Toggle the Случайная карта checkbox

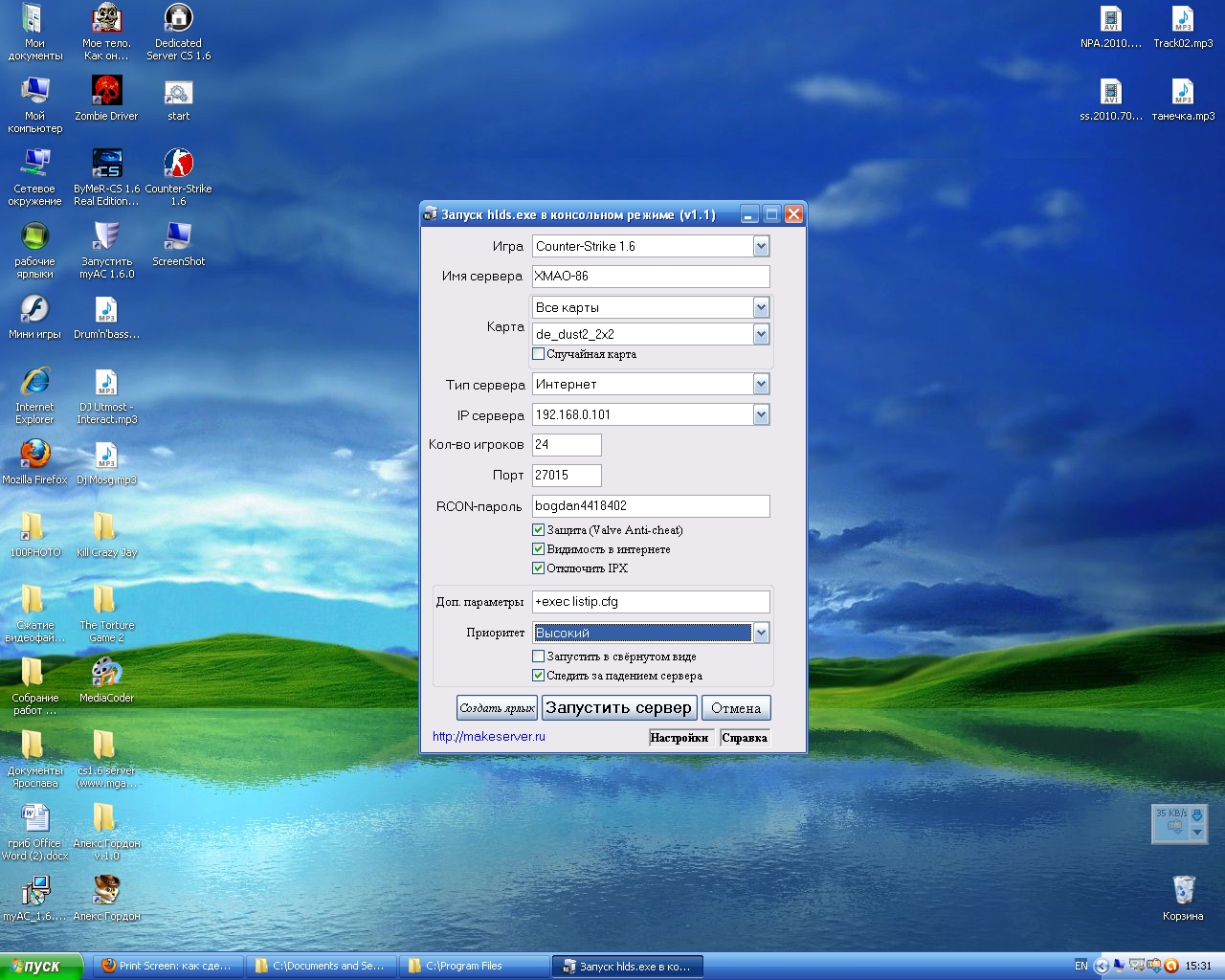pos(538,354)
